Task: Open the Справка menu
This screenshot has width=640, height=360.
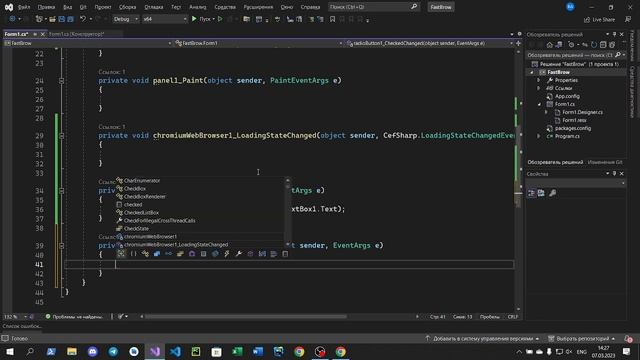Action: pyautogui.click(x=310, y=7)
